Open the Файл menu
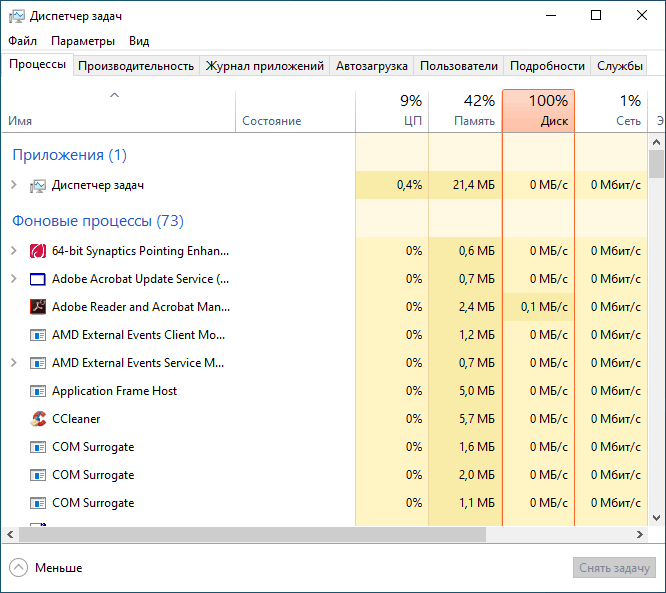Viewport: 666px width, 593px height. [23, 41]
